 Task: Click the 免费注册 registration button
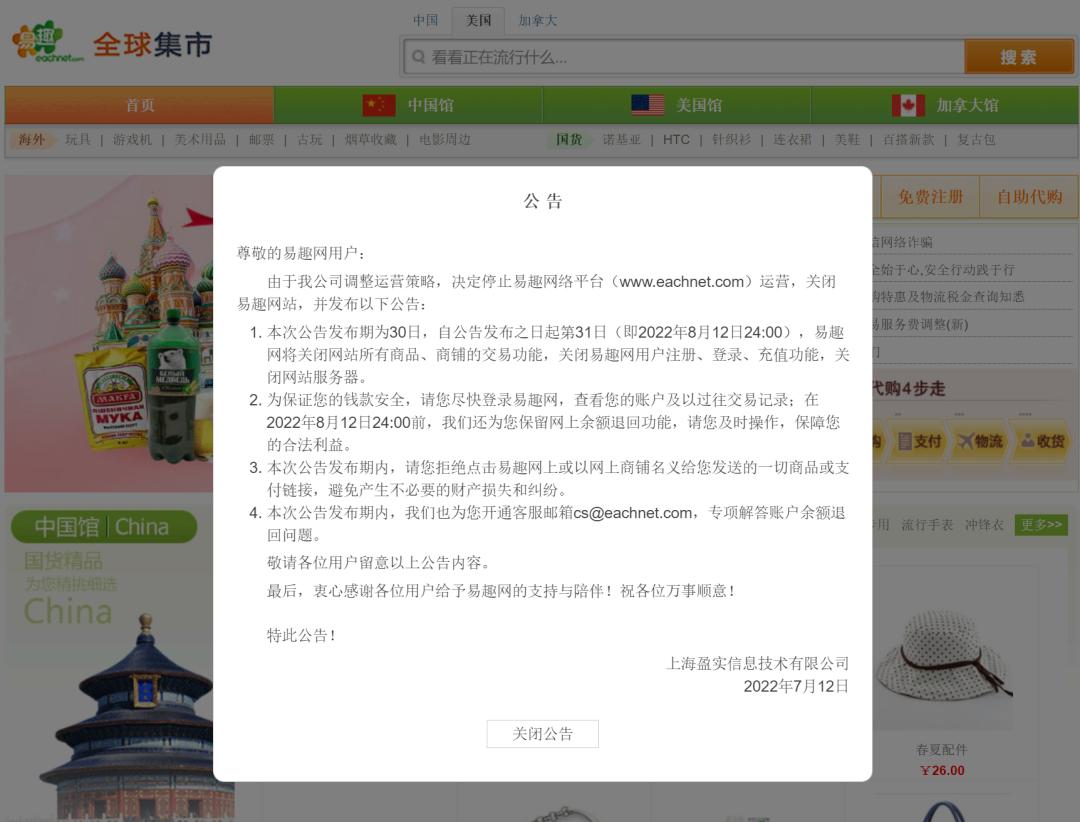click(931, 197)
